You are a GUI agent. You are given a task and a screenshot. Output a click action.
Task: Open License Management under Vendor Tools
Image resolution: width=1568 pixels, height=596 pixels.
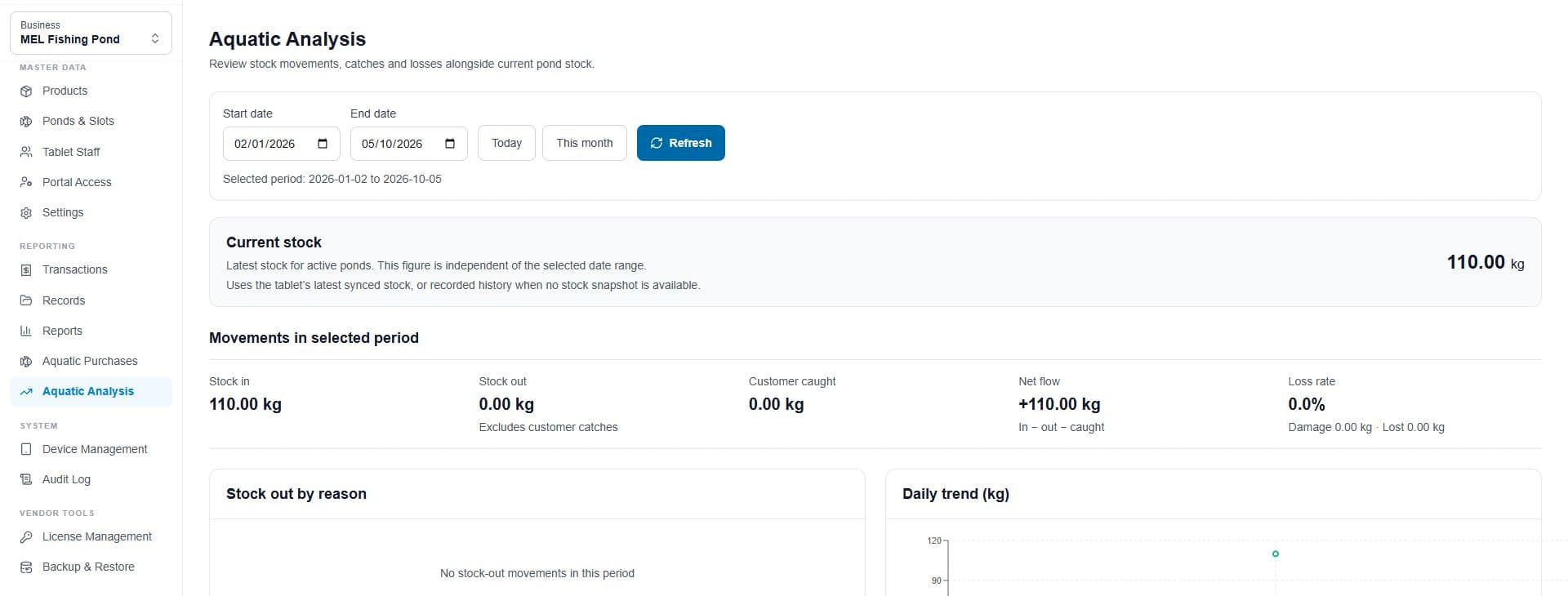(91, 536)
